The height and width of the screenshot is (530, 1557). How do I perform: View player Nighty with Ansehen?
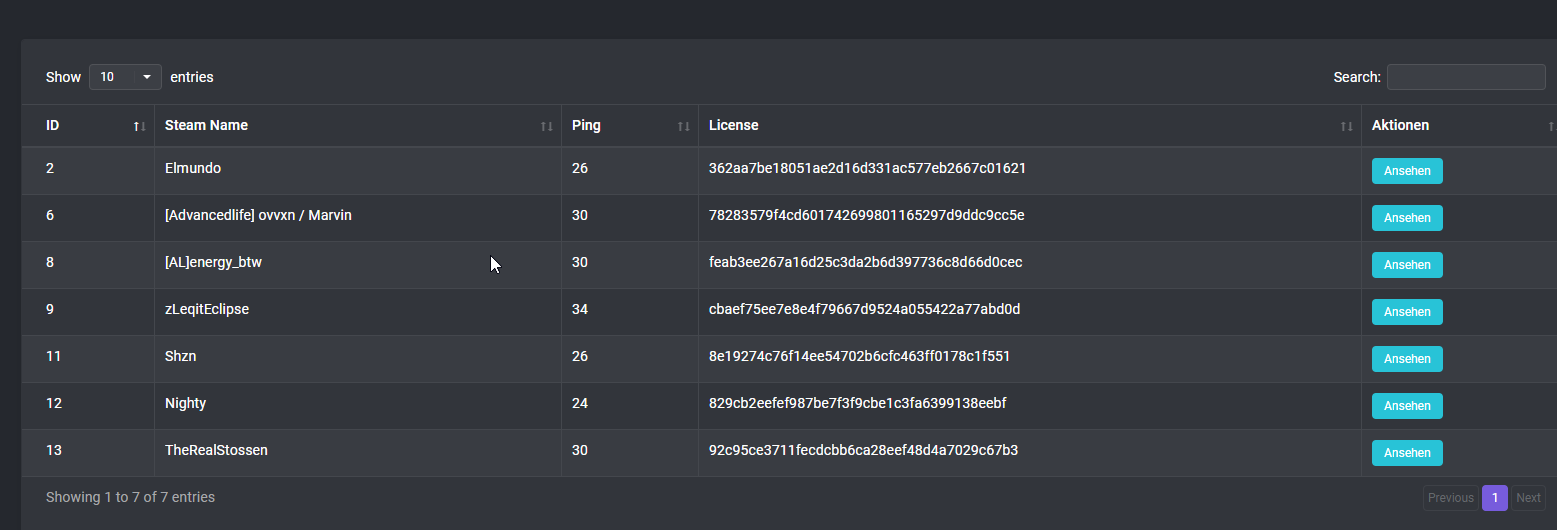pos(1406,406)
